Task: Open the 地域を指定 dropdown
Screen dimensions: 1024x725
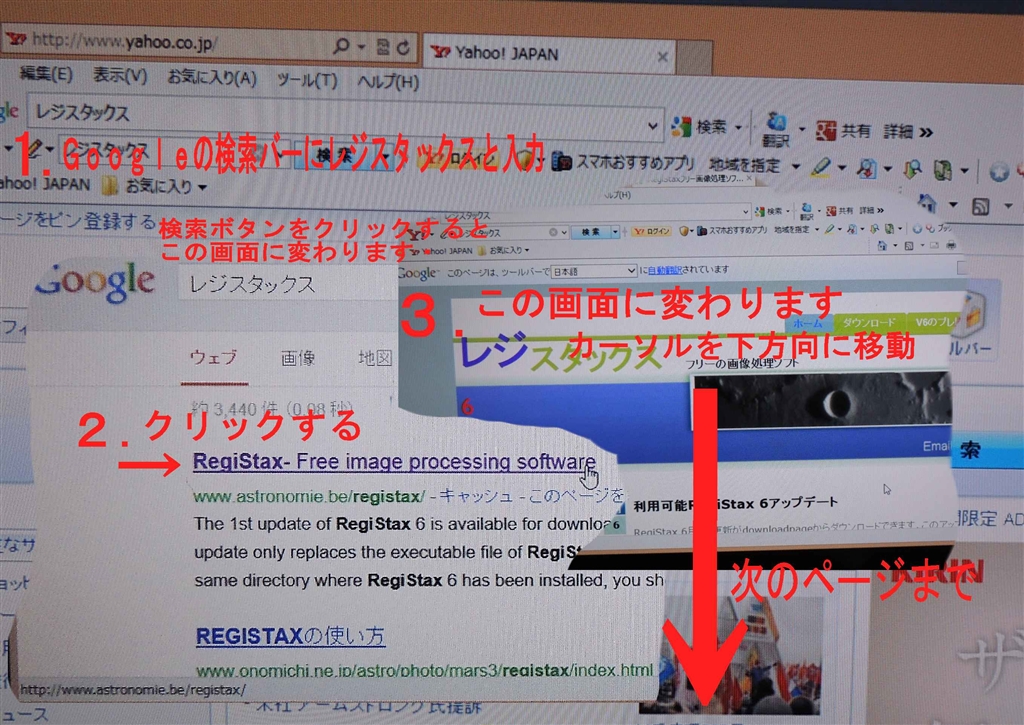Action: coord(754,165)
